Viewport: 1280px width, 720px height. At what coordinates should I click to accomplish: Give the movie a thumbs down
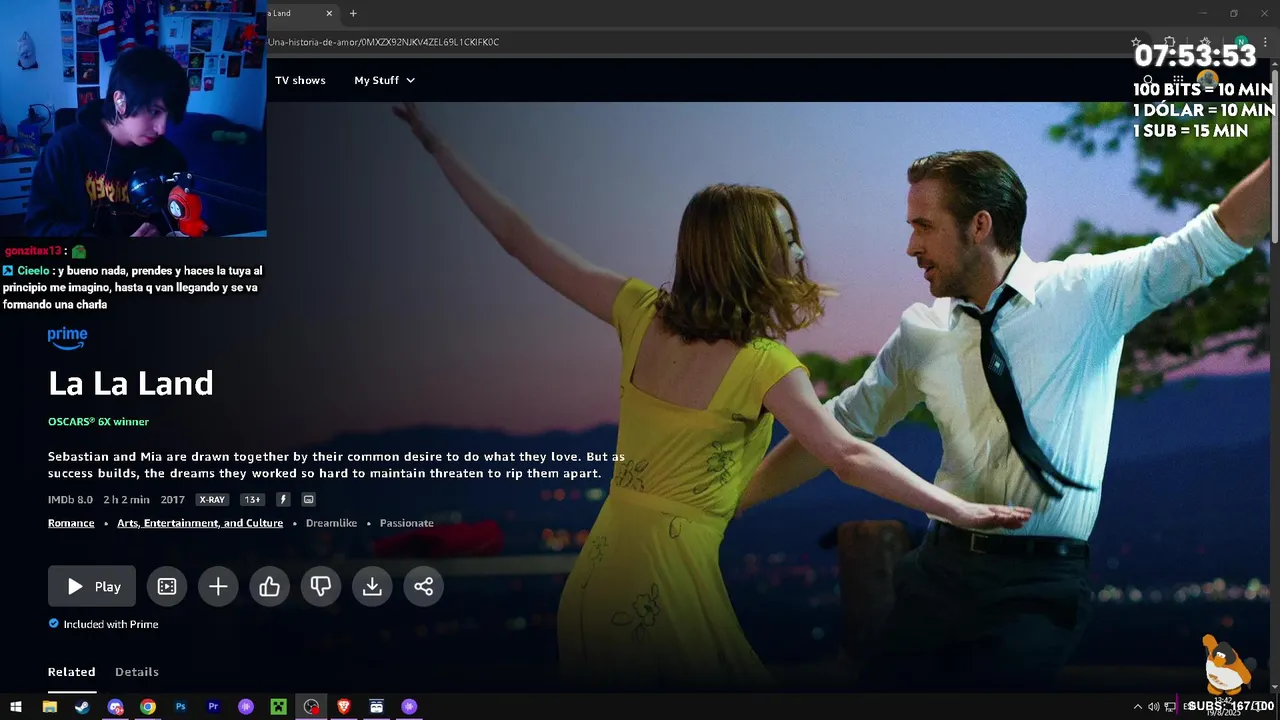tap(321, 587)
